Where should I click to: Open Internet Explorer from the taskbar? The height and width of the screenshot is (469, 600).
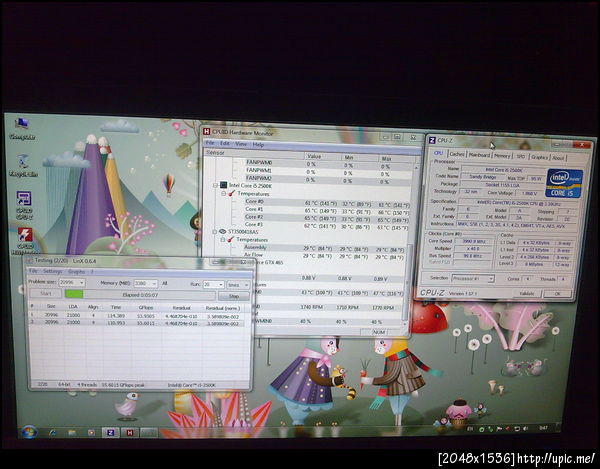click(53, 433)
